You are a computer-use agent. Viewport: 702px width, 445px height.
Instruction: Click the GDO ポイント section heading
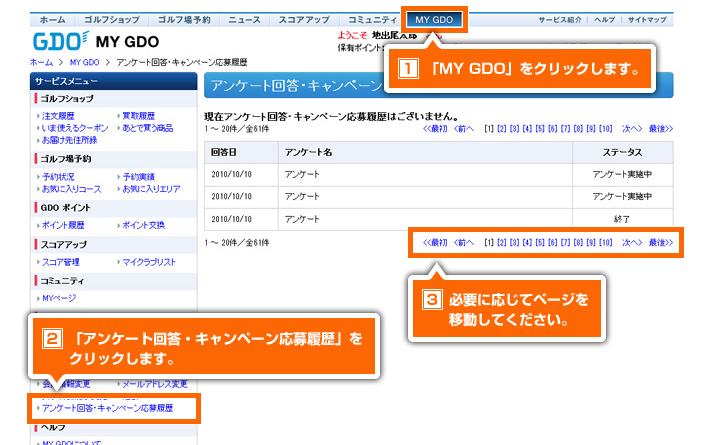coord(66,208)
